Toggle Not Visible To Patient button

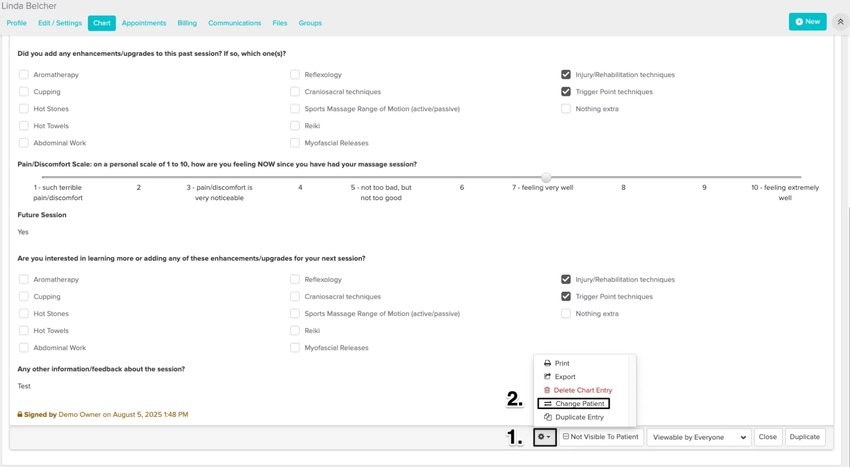601,437
